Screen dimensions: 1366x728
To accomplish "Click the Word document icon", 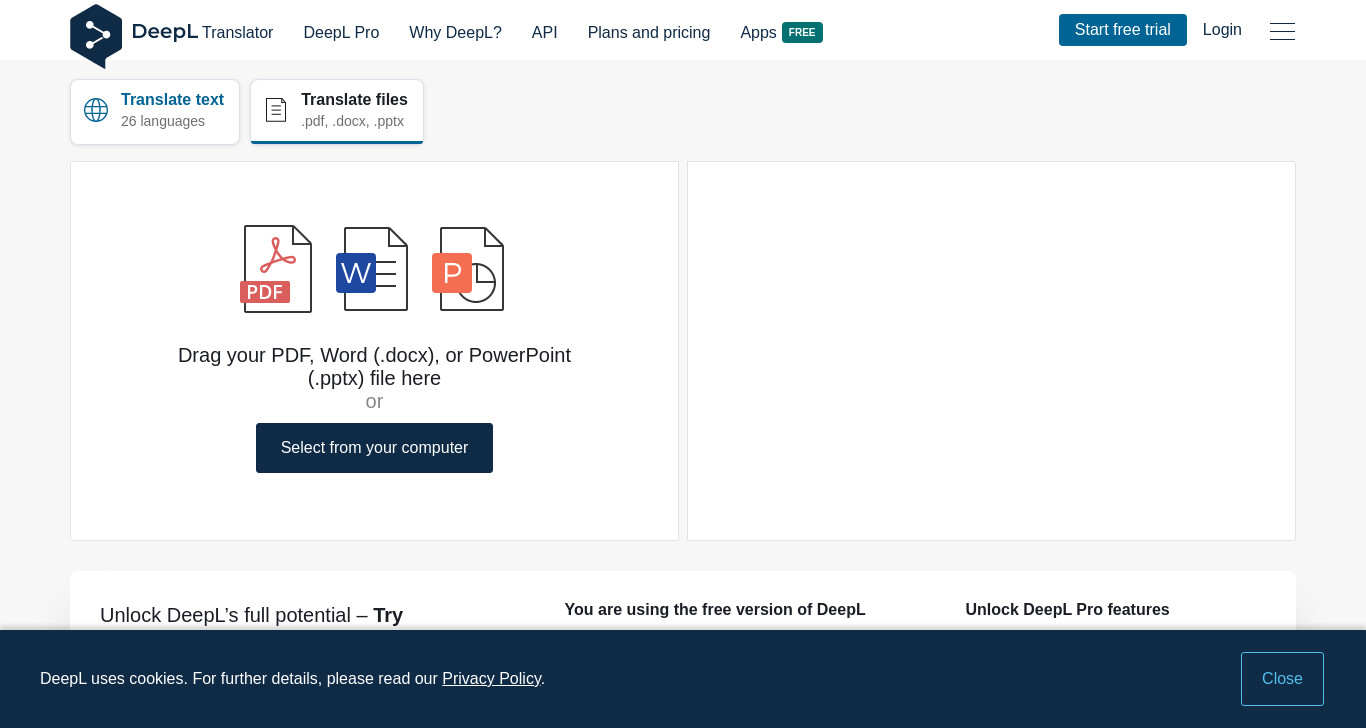I will click(372, 269).
